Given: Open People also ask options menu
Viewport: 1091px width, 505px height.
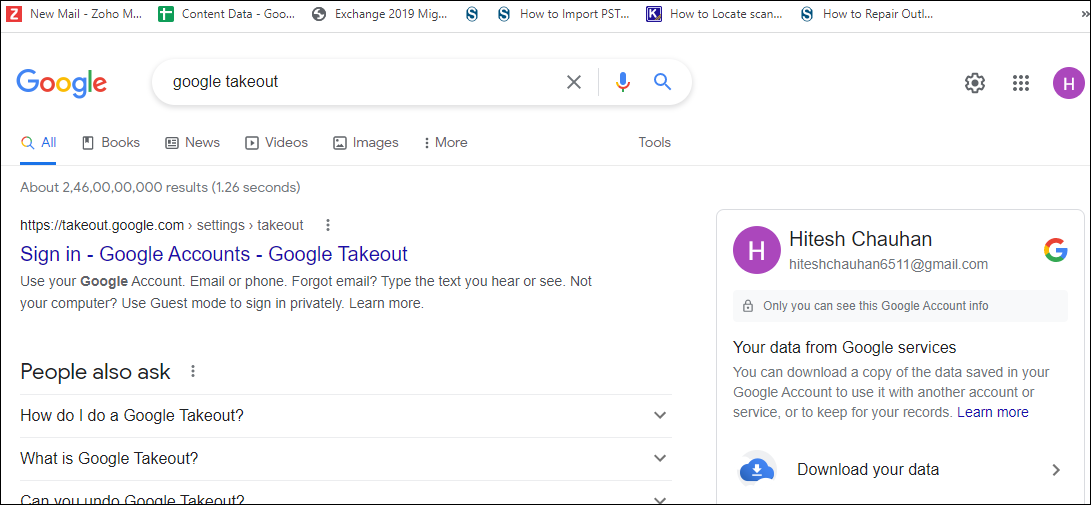Looking at the screenshot, I should (x=193, y=371).
